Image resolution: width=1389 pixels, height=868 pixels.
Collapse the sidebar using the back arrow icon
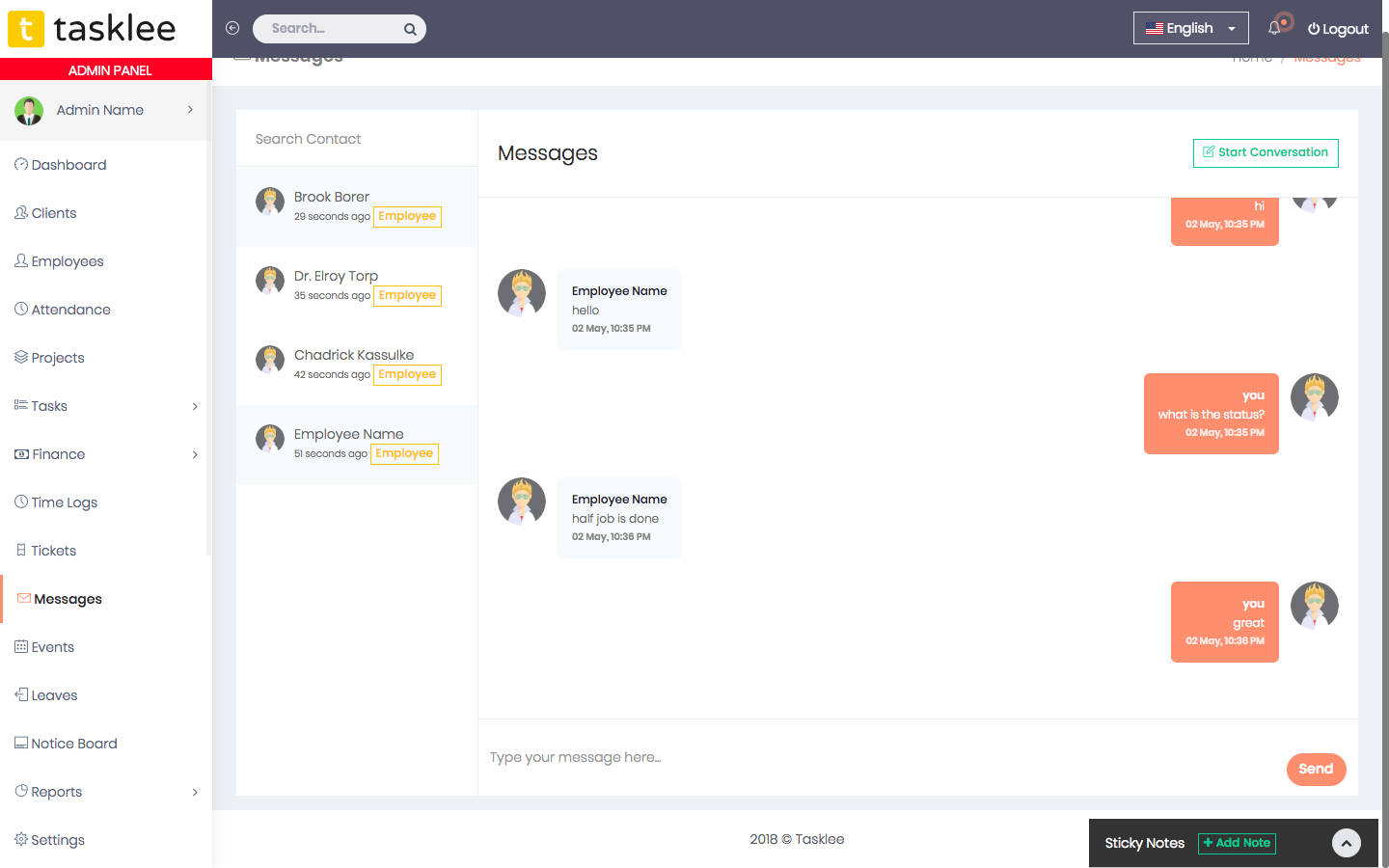[x=232, y=28]
